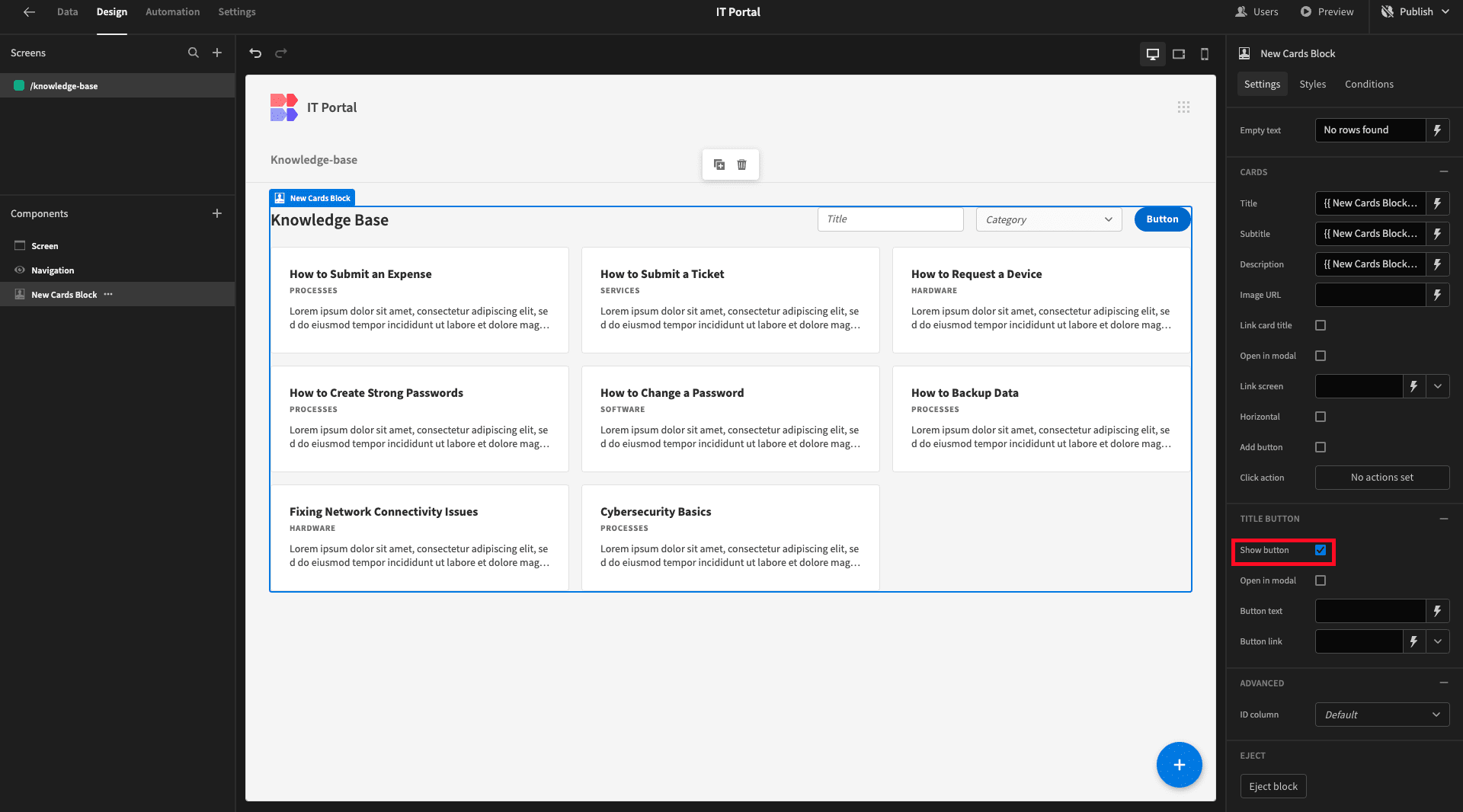Screen dimensions: 1463x812
Task: Enable Open in modal under Title Button
Action: pos(1321,580)
